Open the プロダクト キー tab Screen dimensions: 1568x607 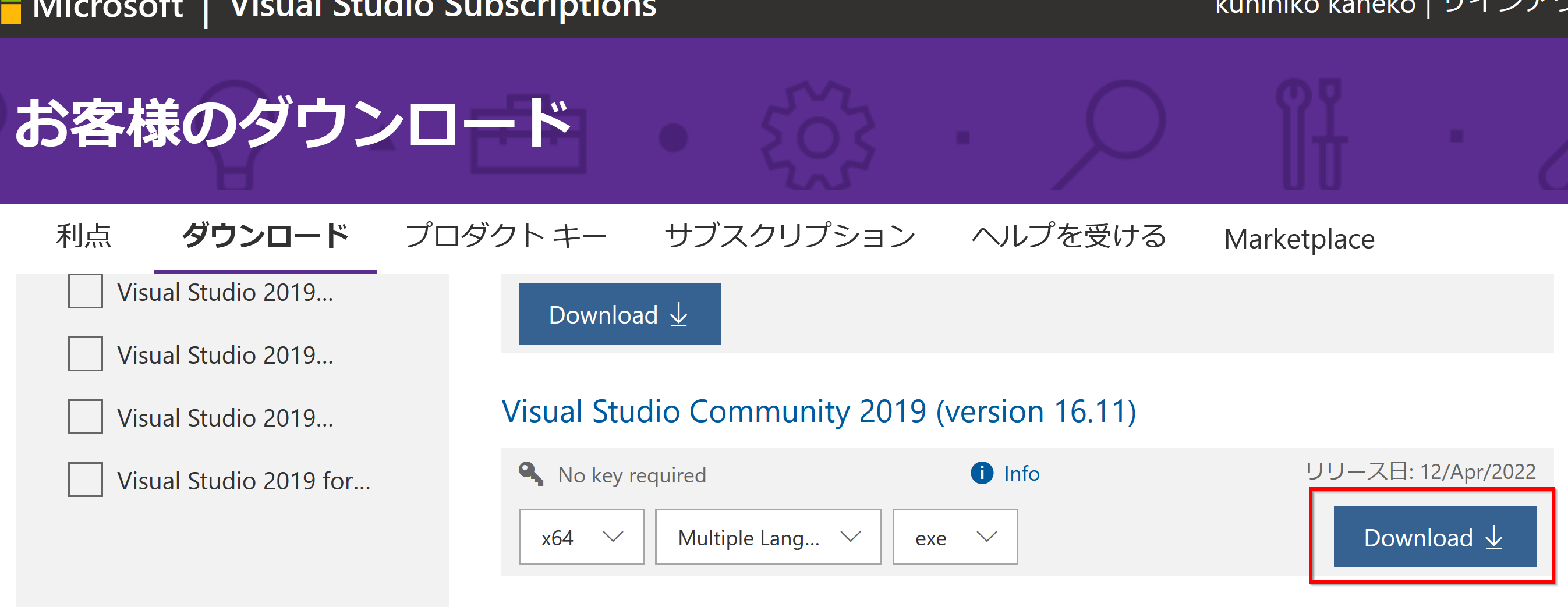pyautogui.click(x=506, y=236)
